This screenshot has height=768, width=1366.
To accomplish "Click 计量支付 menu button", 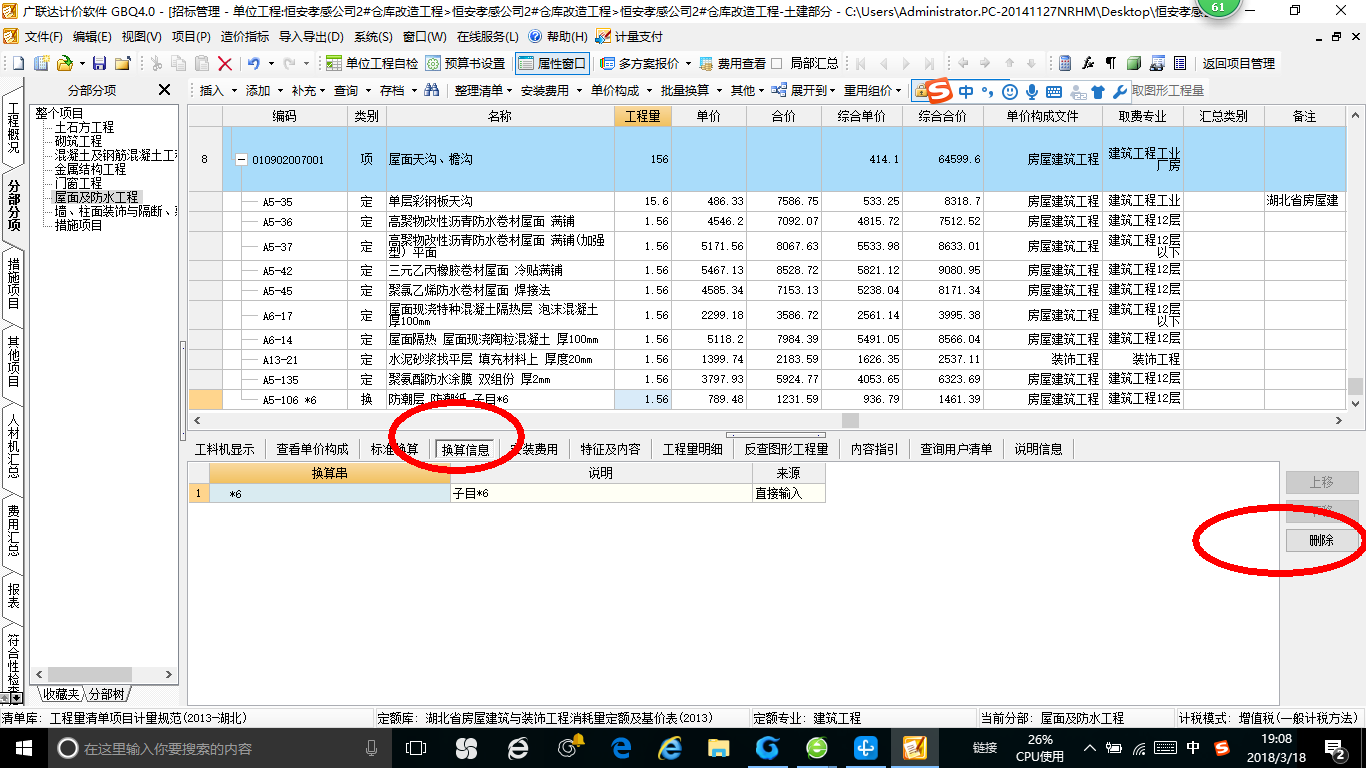I will (x=629, y=36).
